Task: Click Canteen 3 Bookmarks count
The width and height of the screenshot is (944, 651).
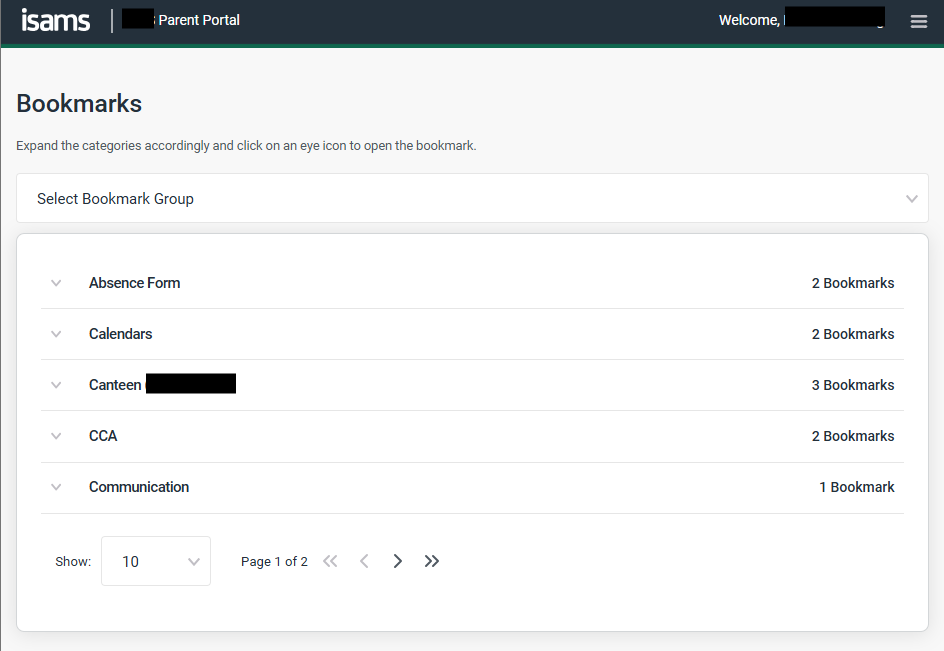Action: point(852,385)
